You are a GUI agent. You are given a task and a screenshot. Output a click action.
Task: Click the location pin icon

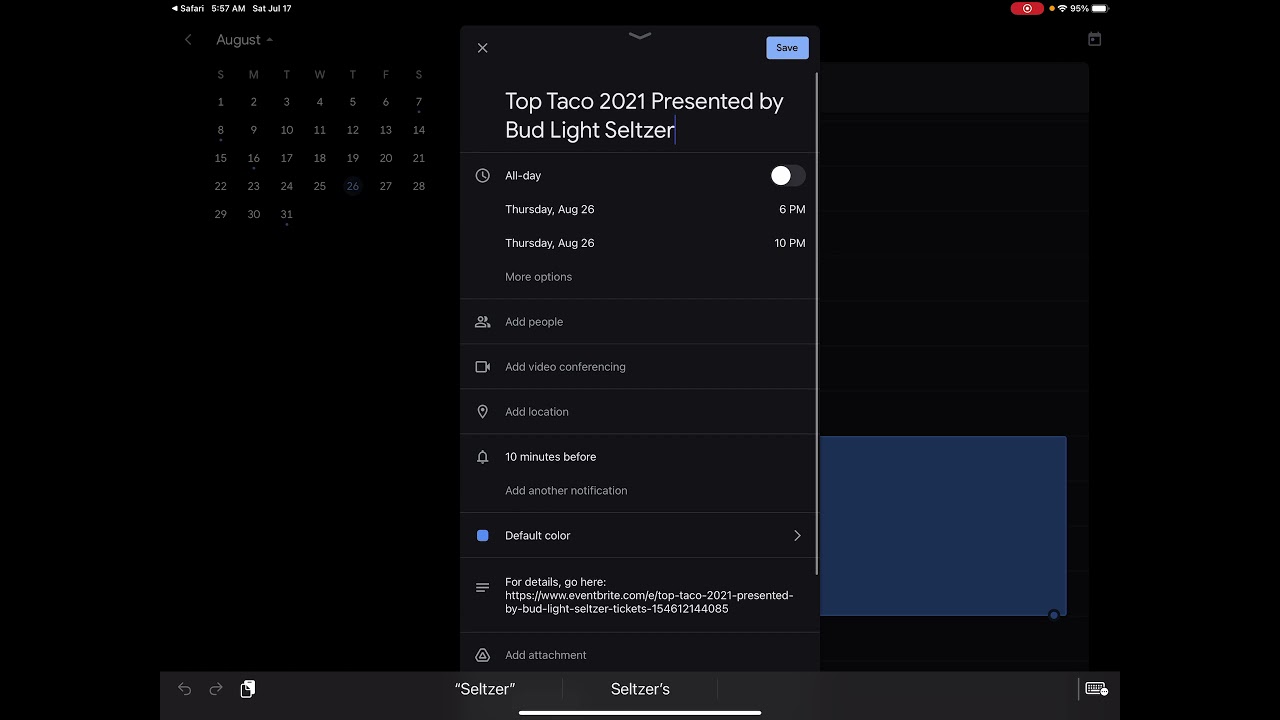[x=483, y=412]
